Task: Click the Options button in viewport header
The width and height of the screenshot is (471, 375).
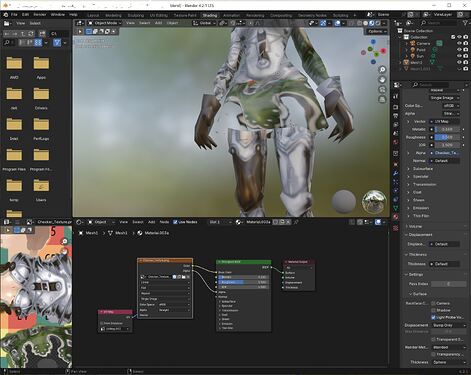Action: coord(377,31)
